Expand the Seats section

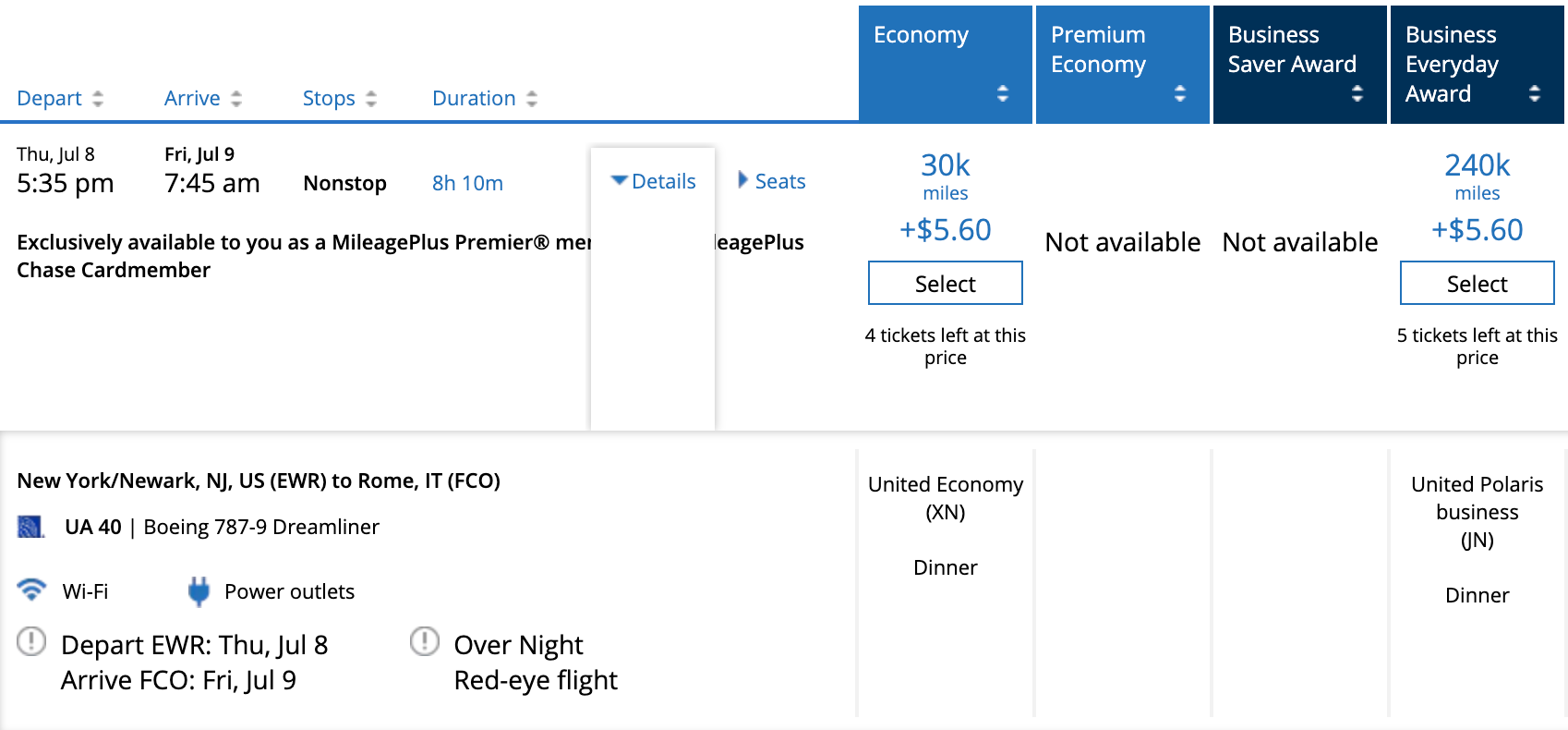(x=772, y=181)
